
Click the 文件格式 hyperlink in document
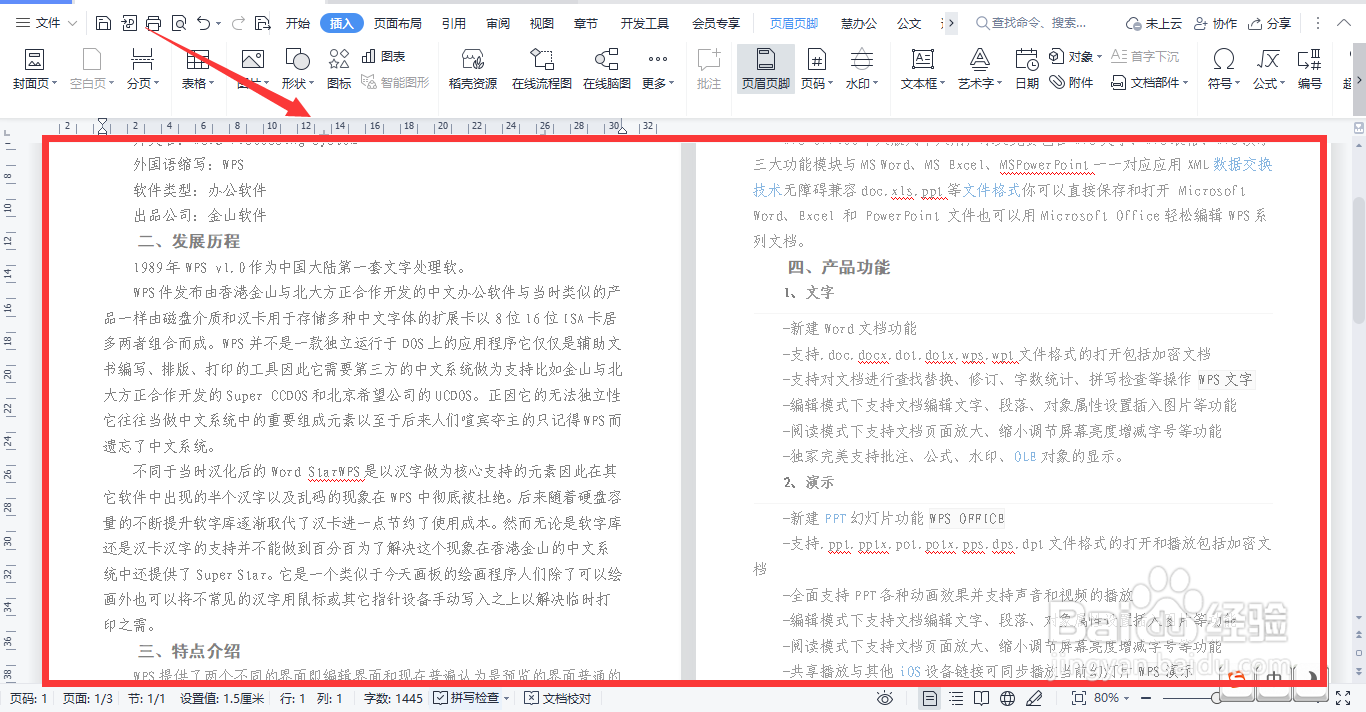coord(991,189)
